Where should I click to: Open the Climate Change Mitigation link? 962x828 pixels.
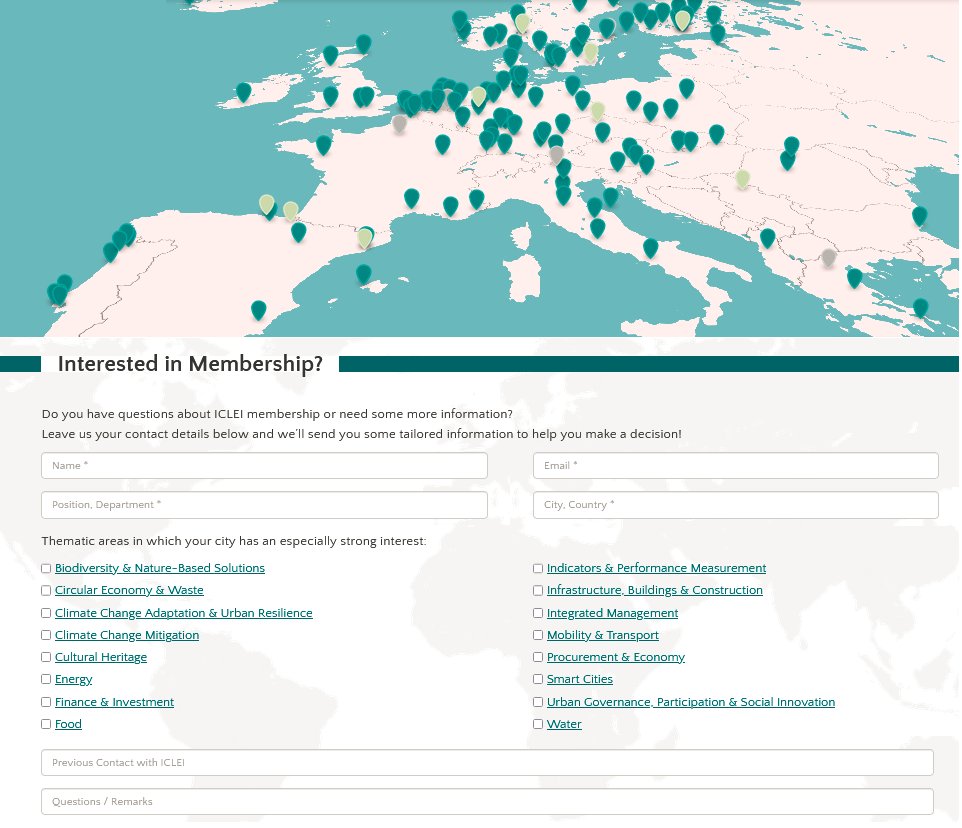[127, 635]
